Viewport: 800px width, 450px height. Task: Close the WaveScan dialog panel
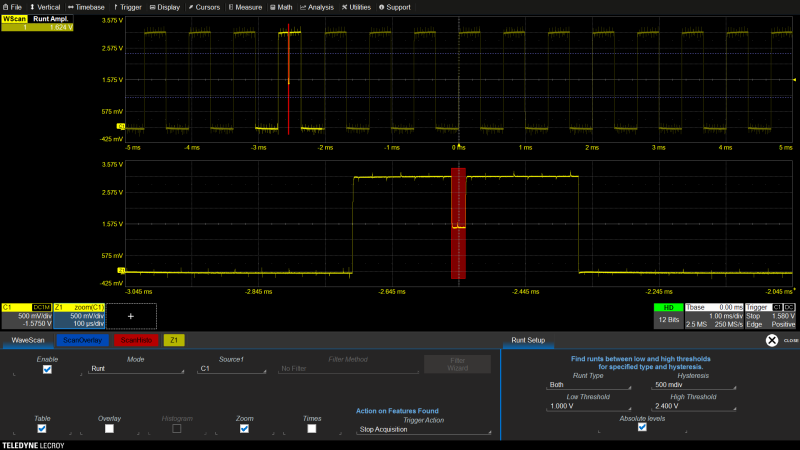tap(772, 341)
